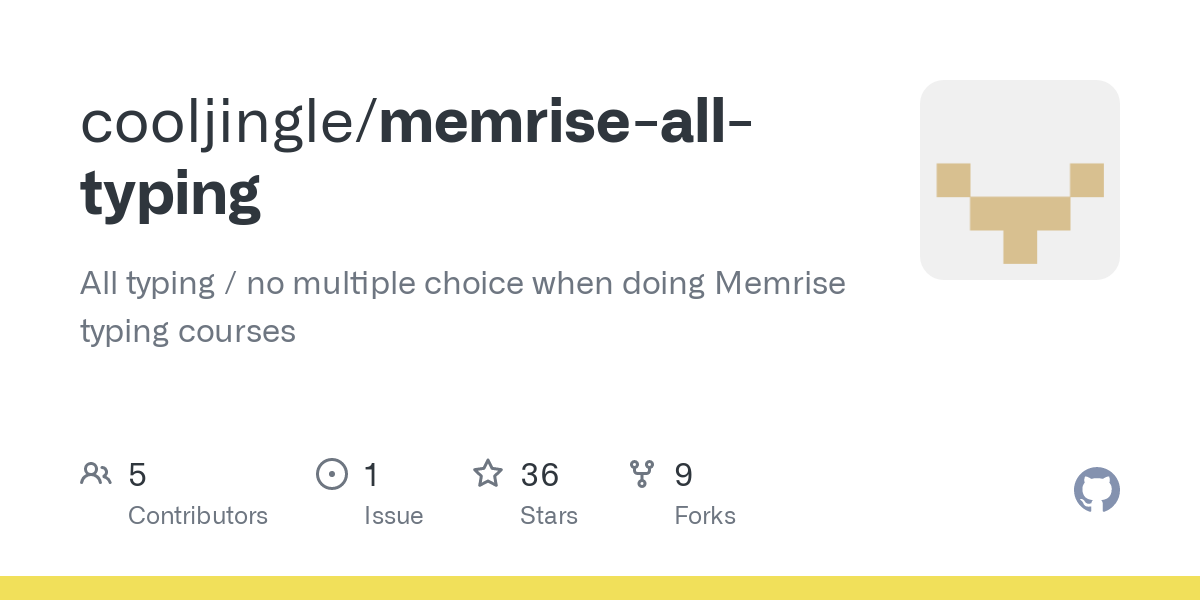Click the typing courses description line
This screenshot has width=1200, height=600.
[188, 331]
